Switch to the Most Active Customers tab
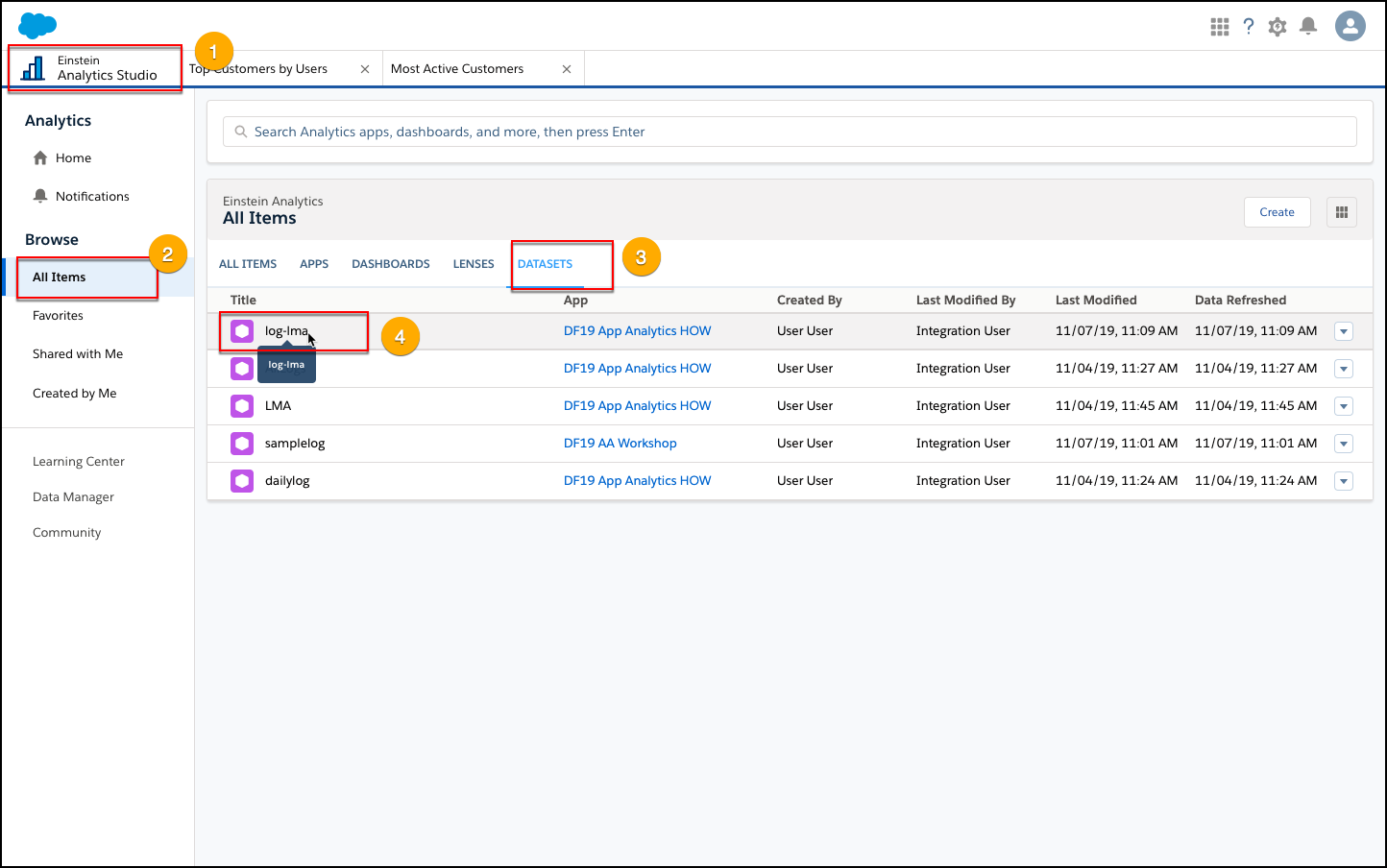Screen dimensions: 1387x868 pos(457,69)
